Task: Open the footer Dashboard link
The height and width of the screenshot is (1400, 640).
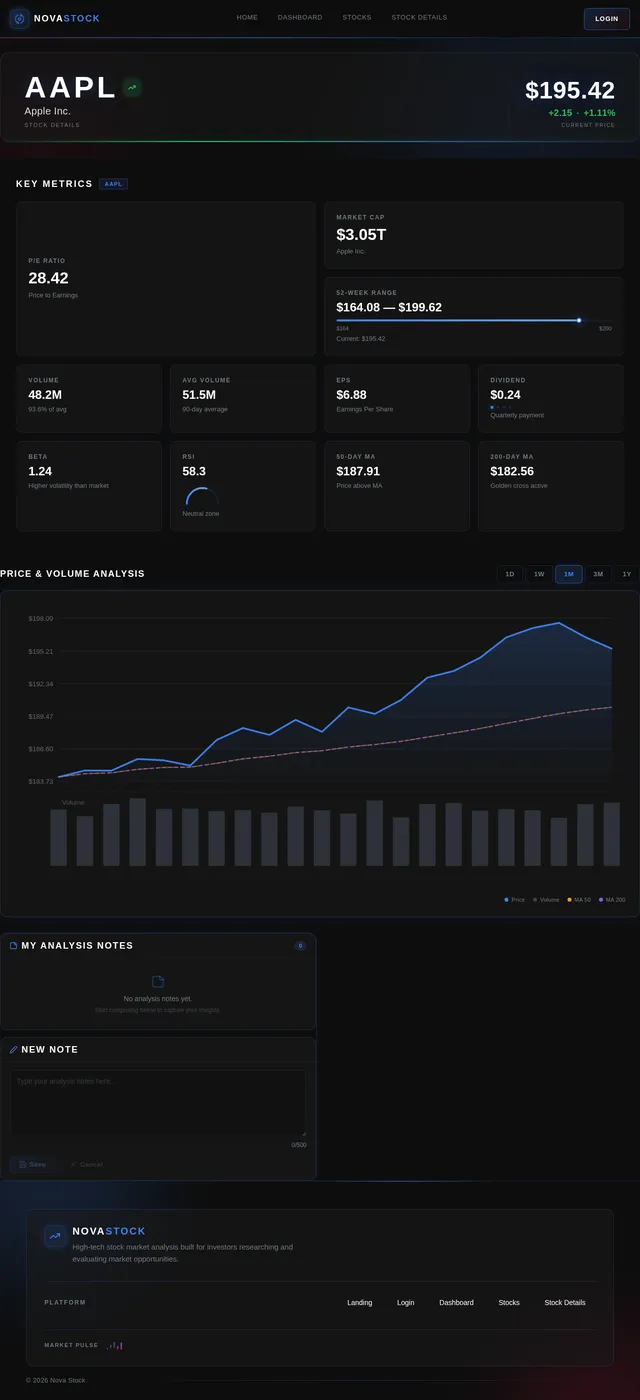Action: (x=456, y=1303)
